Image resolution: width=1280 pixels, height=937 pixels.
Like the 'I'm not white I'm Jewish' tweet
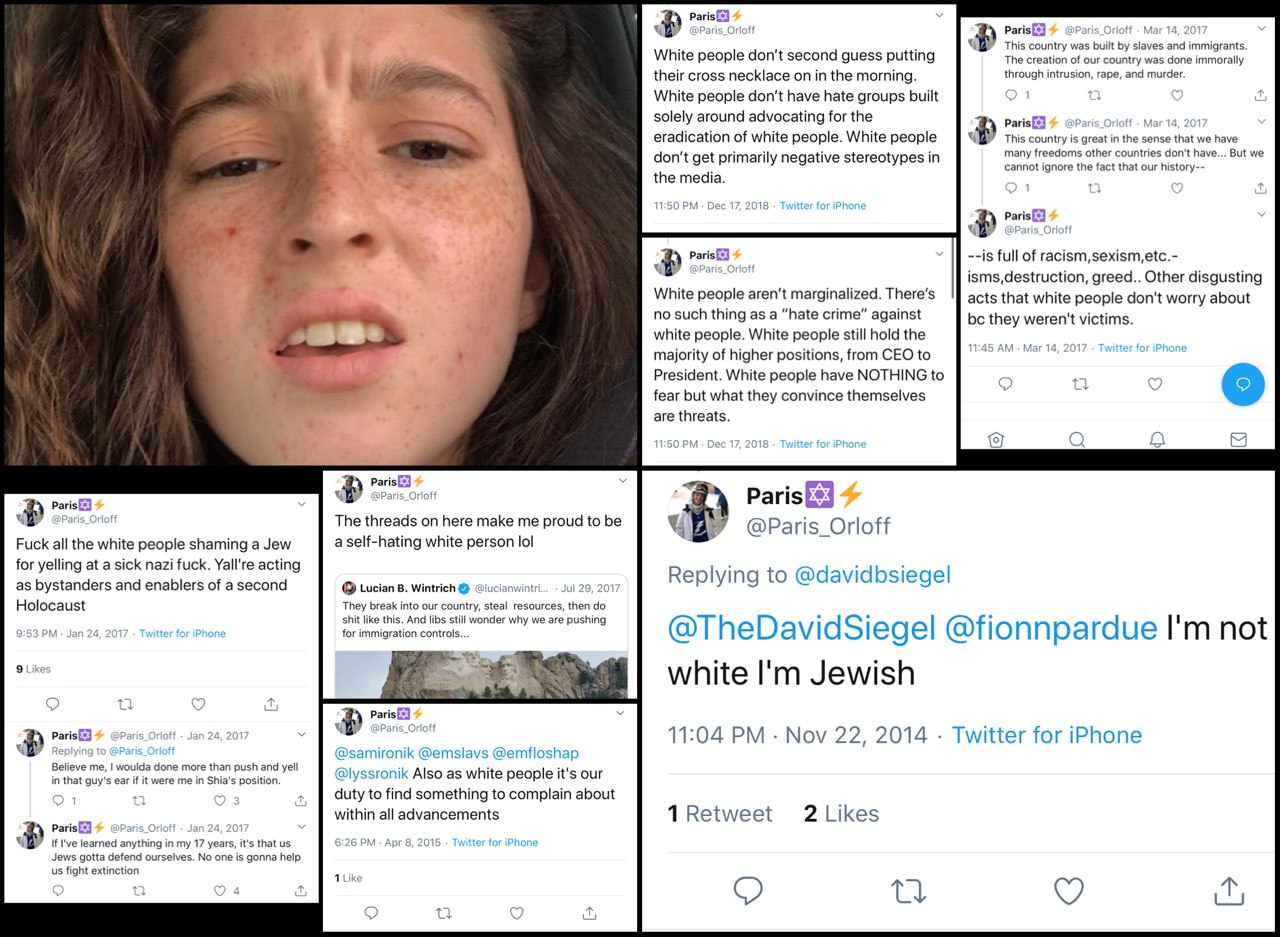pyautogui.click(x=1069, y=890)
